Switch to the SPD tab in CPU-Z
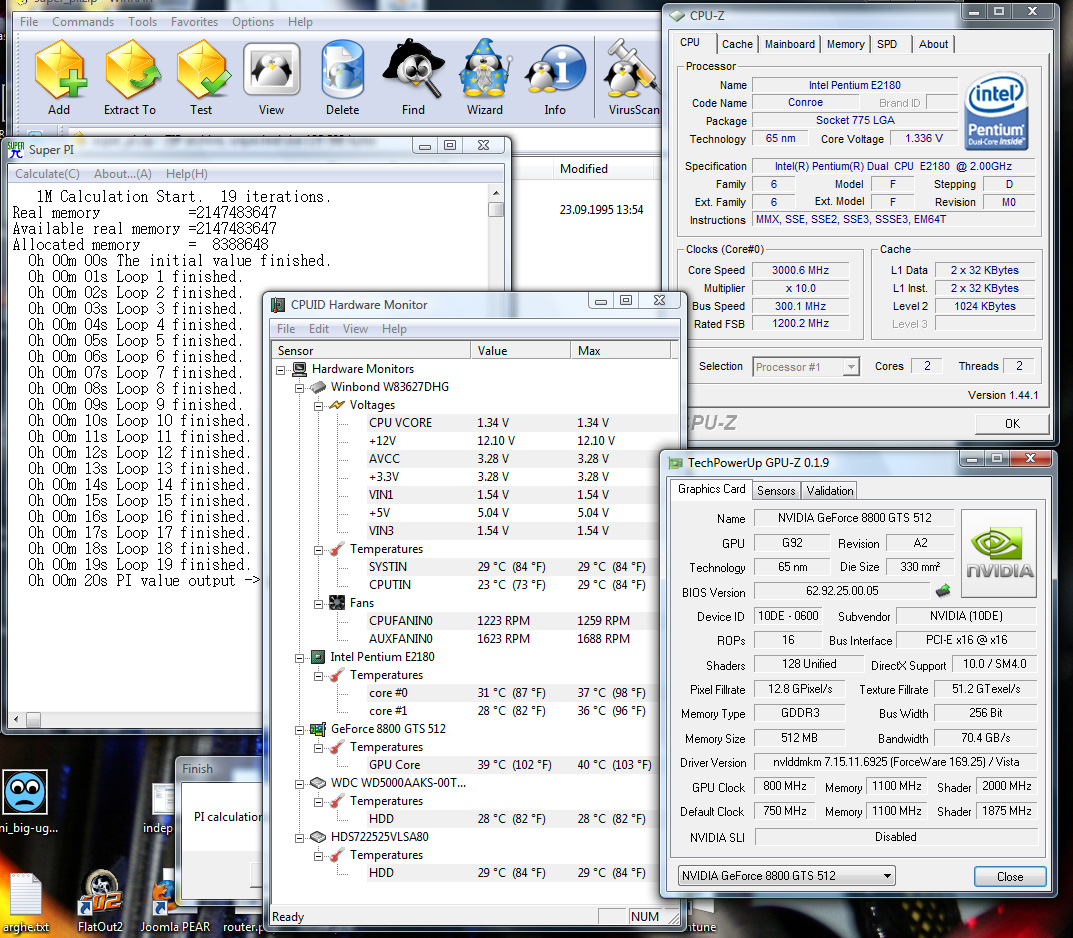 pos(887,44)
